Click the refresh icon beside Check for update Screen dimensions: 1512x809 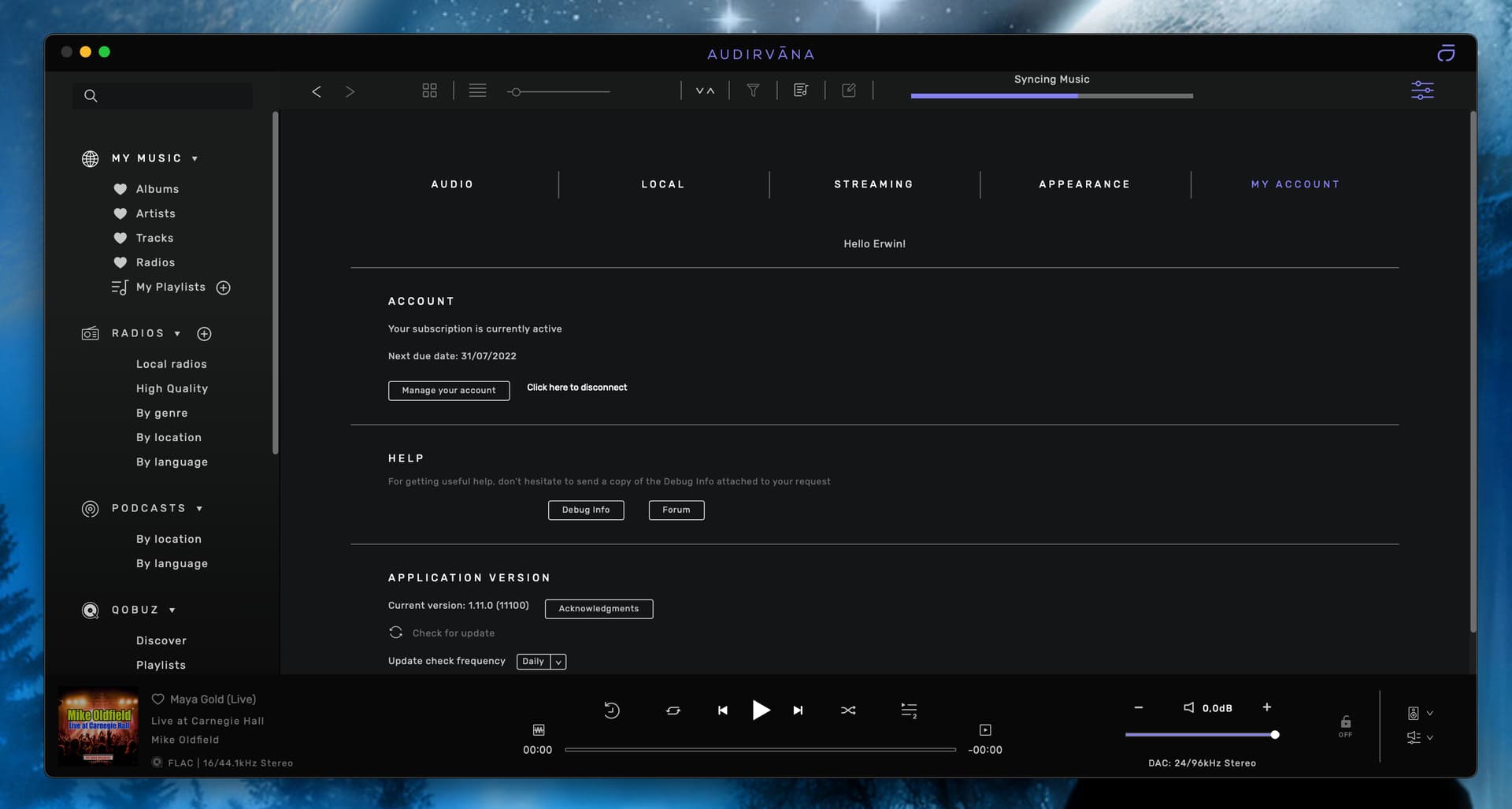[x=395, y=633]
